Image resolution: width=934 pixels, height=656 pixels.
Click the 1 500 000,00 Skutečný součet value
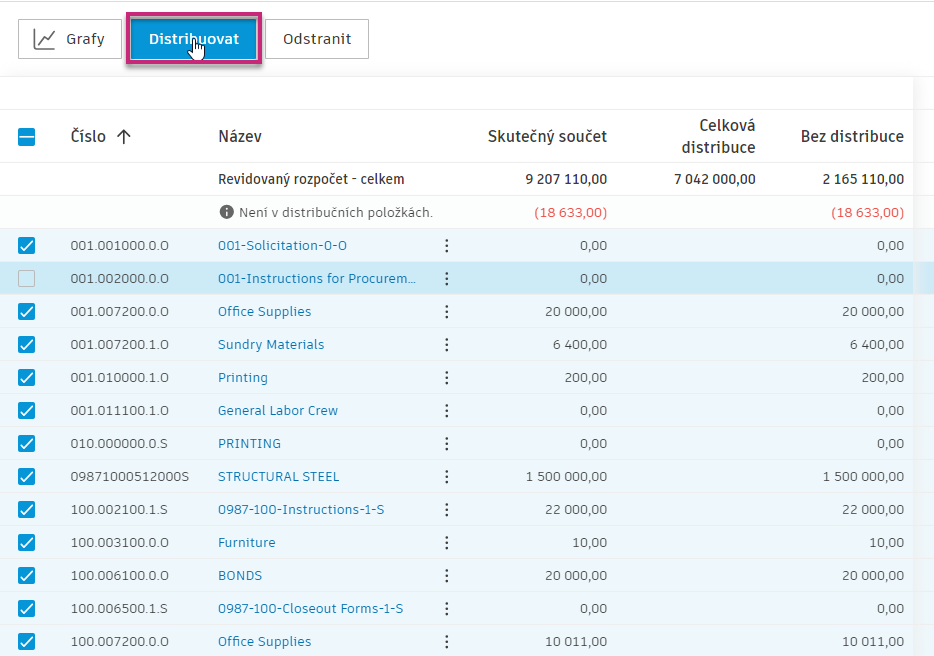566,477
